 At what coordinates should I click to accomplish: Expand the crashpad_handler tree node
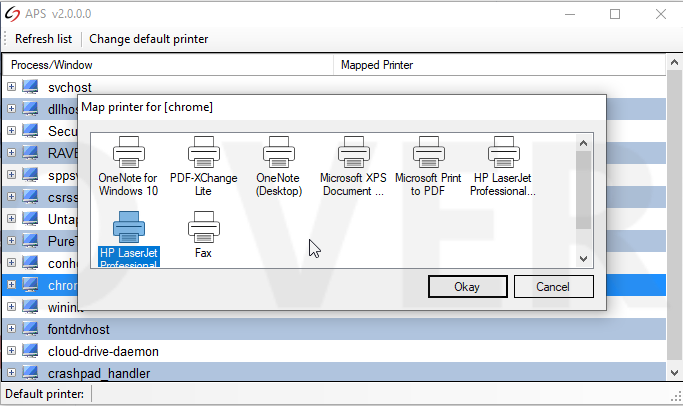pos(12,373)
